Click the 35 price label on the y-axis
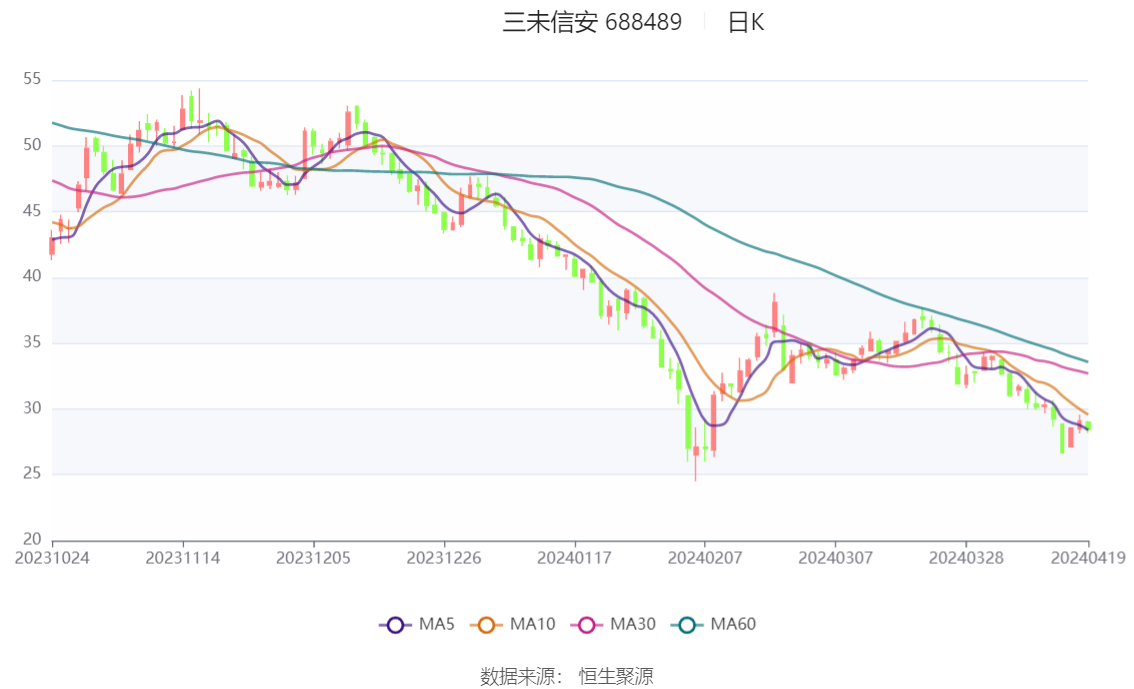1134x689 pixels. tap(33, 342)
